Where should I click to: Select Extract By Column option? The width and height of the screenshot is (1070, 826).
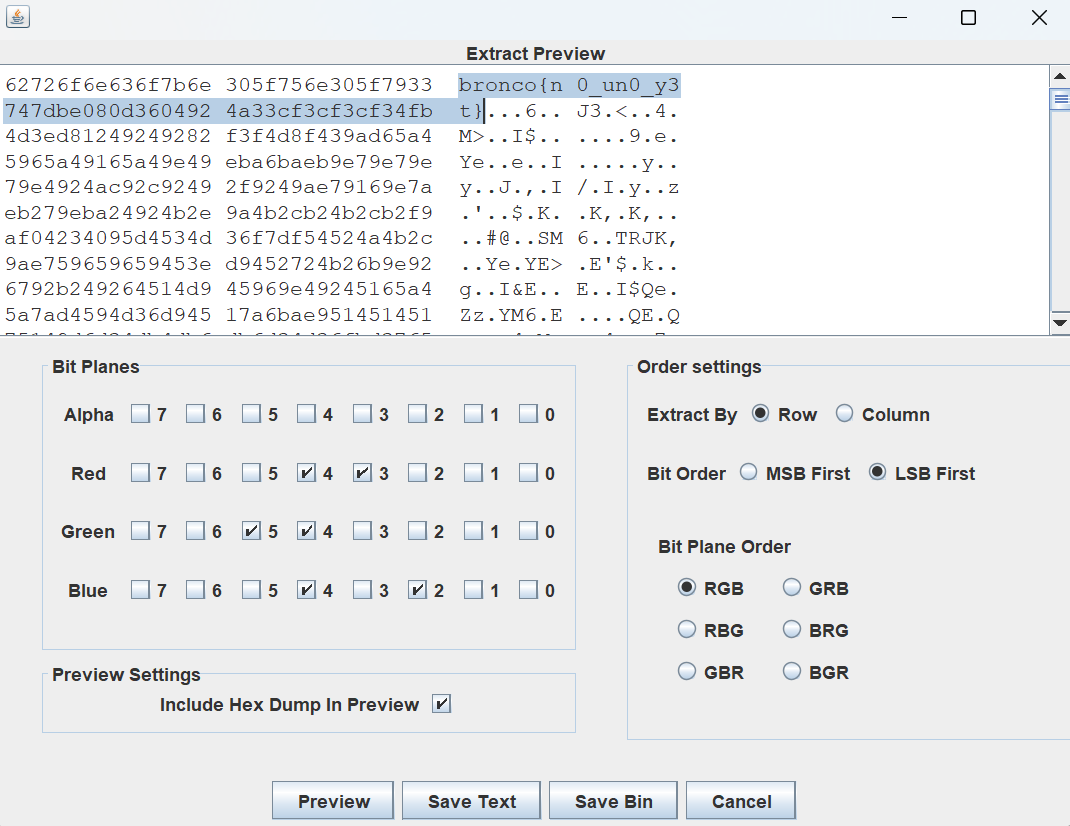(x=844, y=414)
